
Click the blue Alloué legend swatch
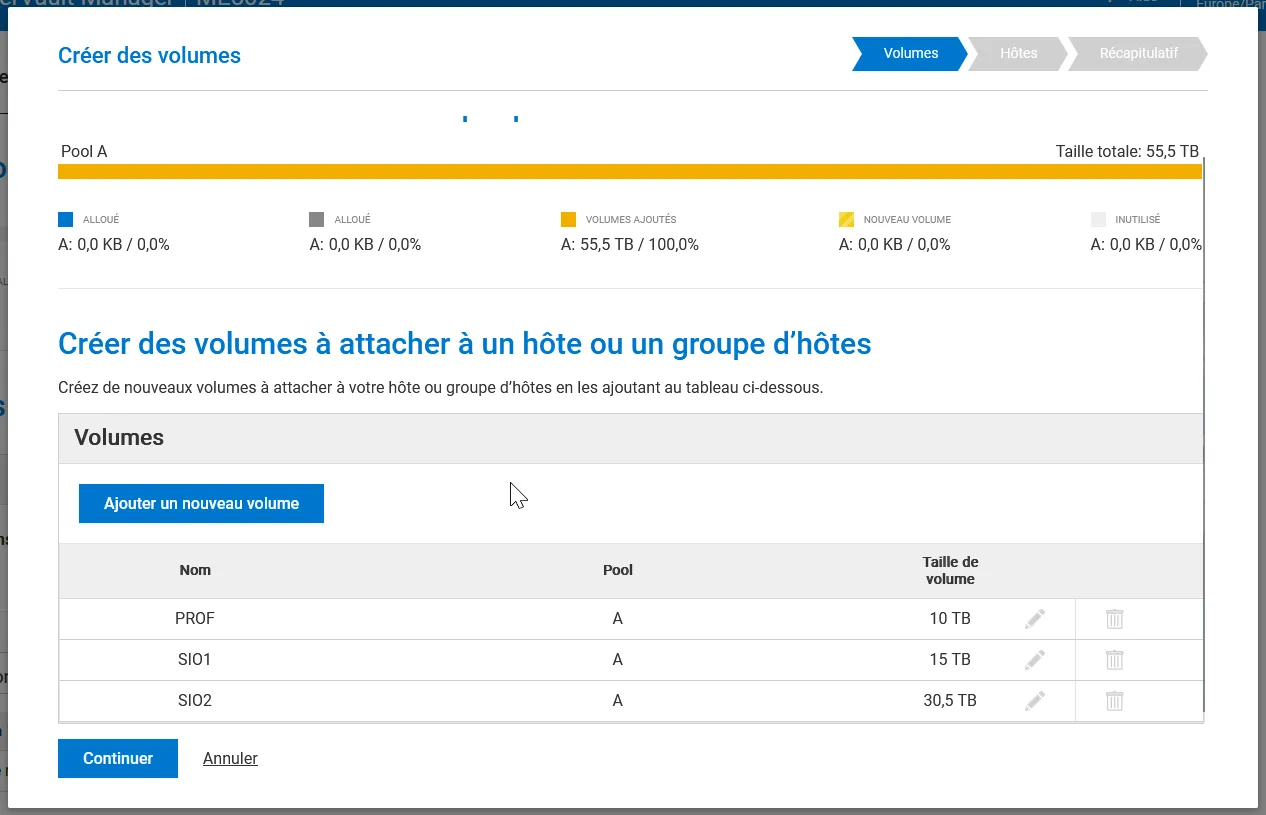(x=66, y=220)
